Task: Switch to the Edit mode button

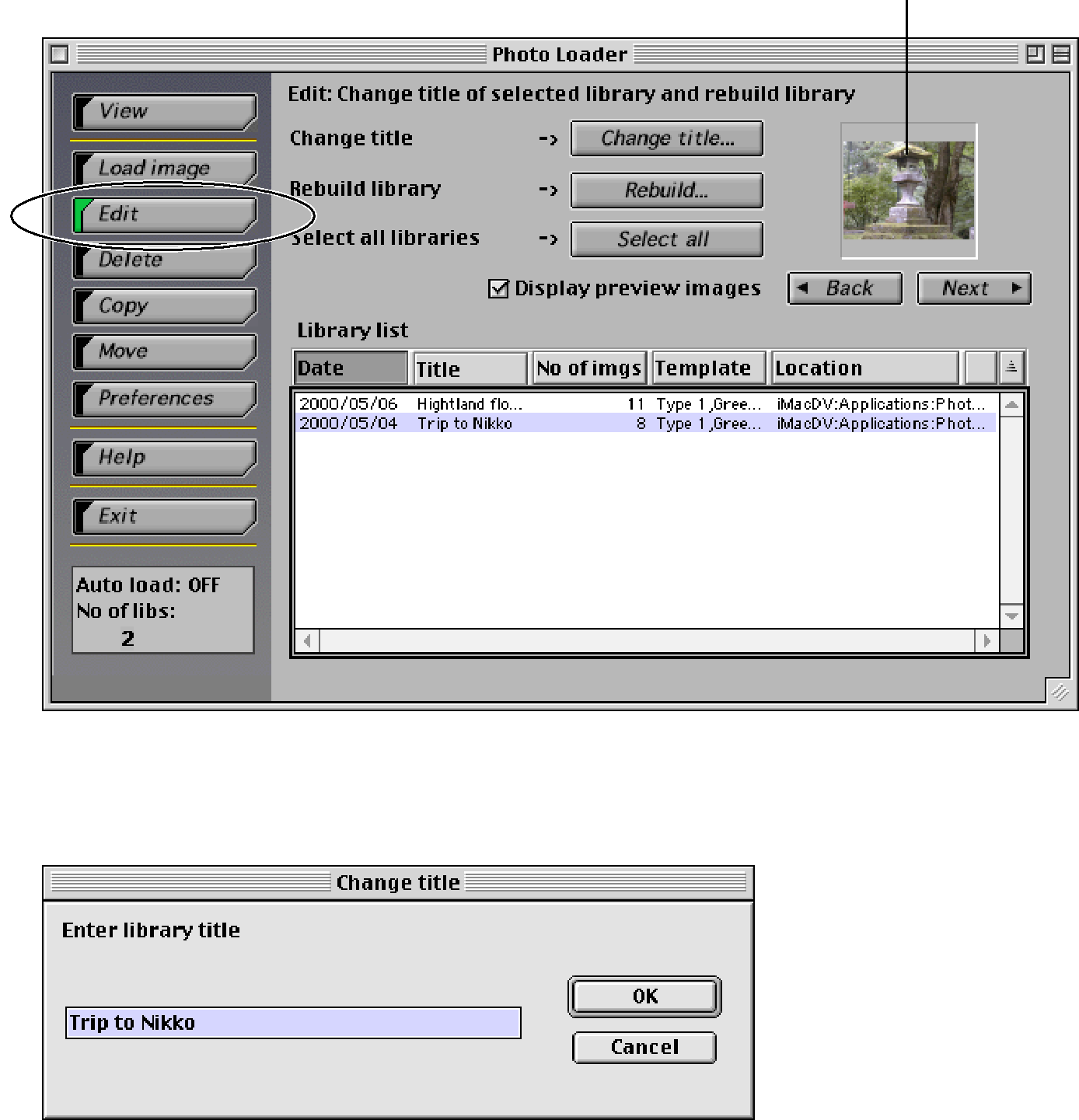Action: pyautogui.click(x=164, y=215)
